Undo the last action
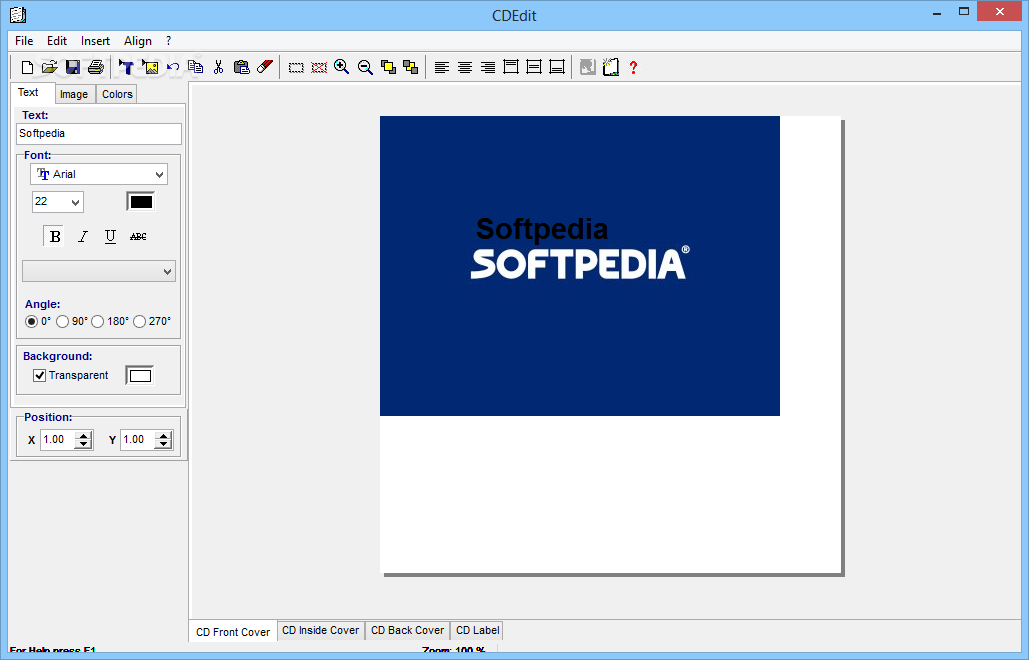1029x660 pixels. coord(173,67)
